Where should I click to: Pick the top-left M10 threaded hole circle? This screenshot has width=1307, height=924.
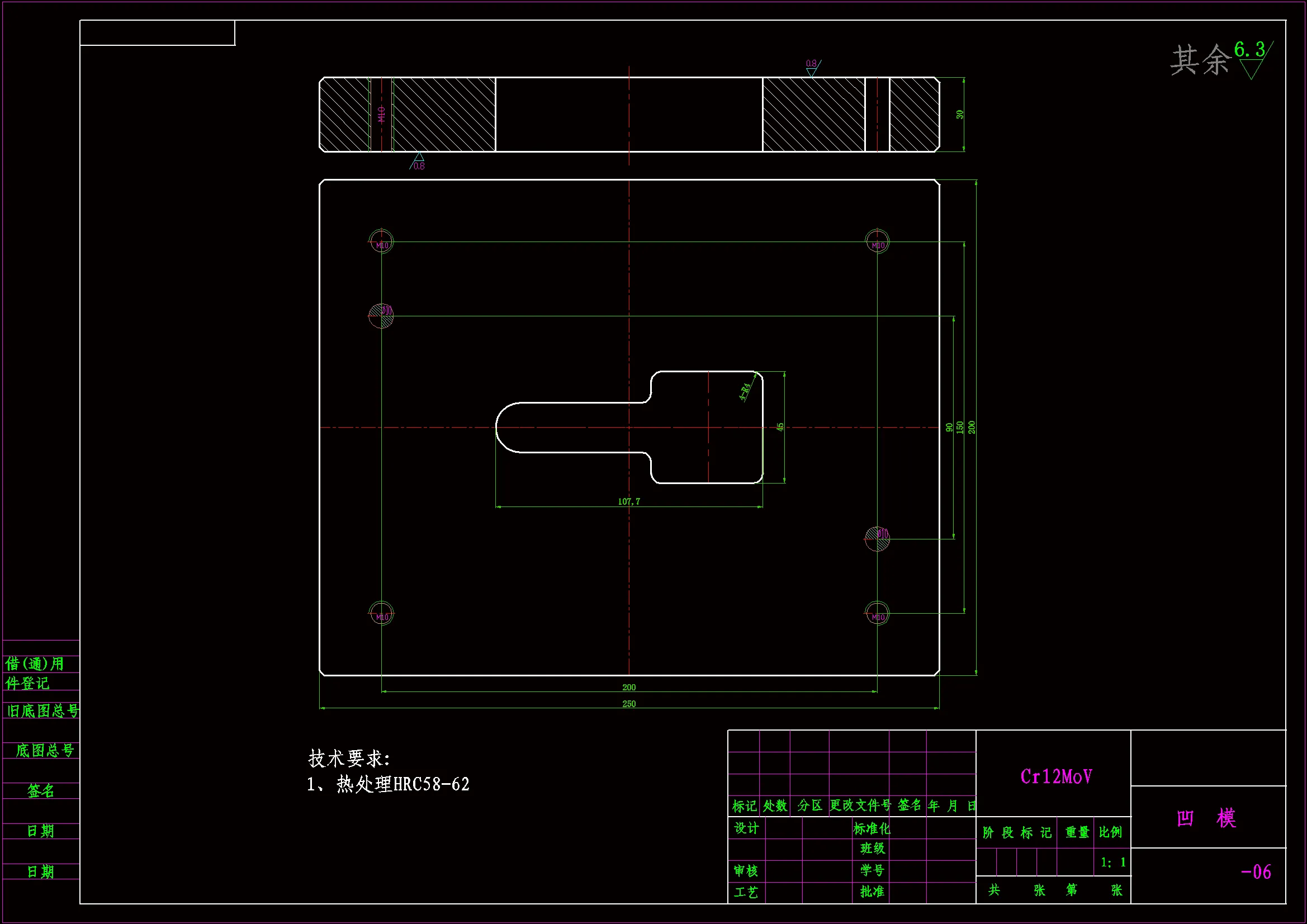pyautogui.click(x=381, y=241)
